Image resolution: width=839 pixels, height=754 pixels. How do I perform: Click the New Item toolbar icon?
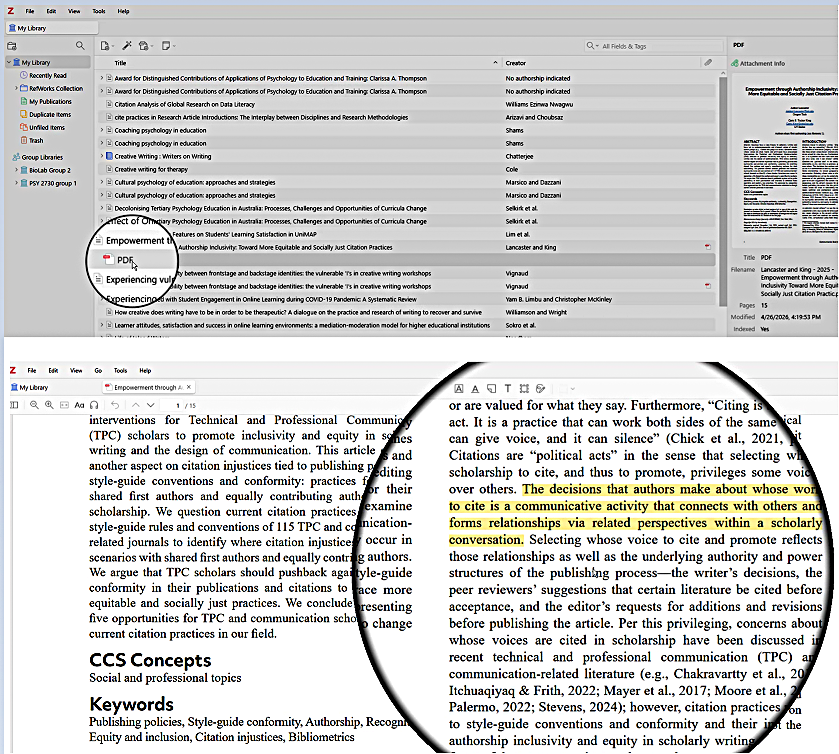pos(105,45)
